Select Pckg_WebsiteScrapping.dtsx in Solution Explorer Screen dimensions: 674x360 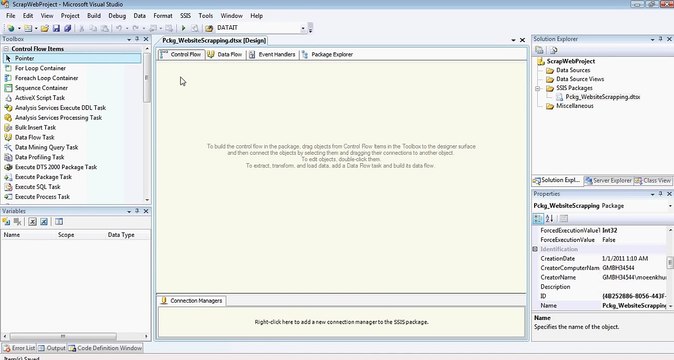tap(602, 97)
